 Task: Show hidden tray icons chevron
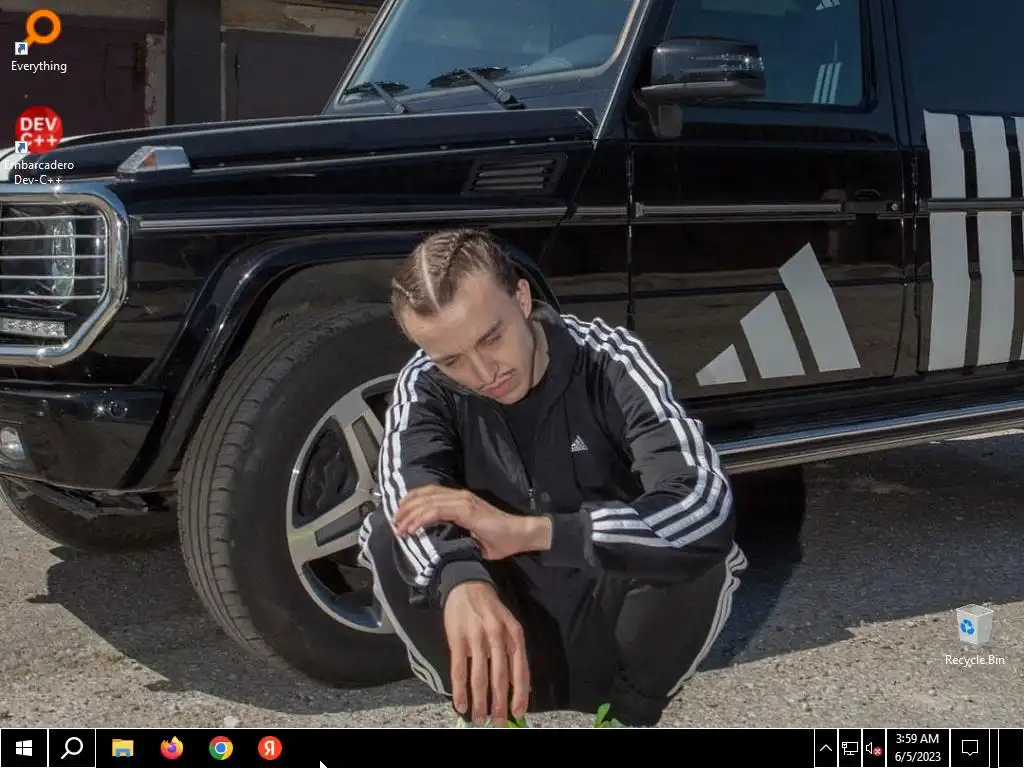(825, 748)
